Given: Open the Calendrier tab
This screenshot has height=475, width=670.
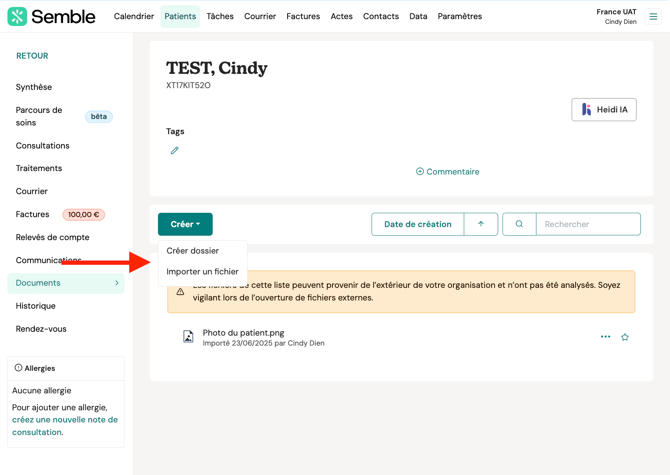Looking at the screenshot, I should pos(134,16).
